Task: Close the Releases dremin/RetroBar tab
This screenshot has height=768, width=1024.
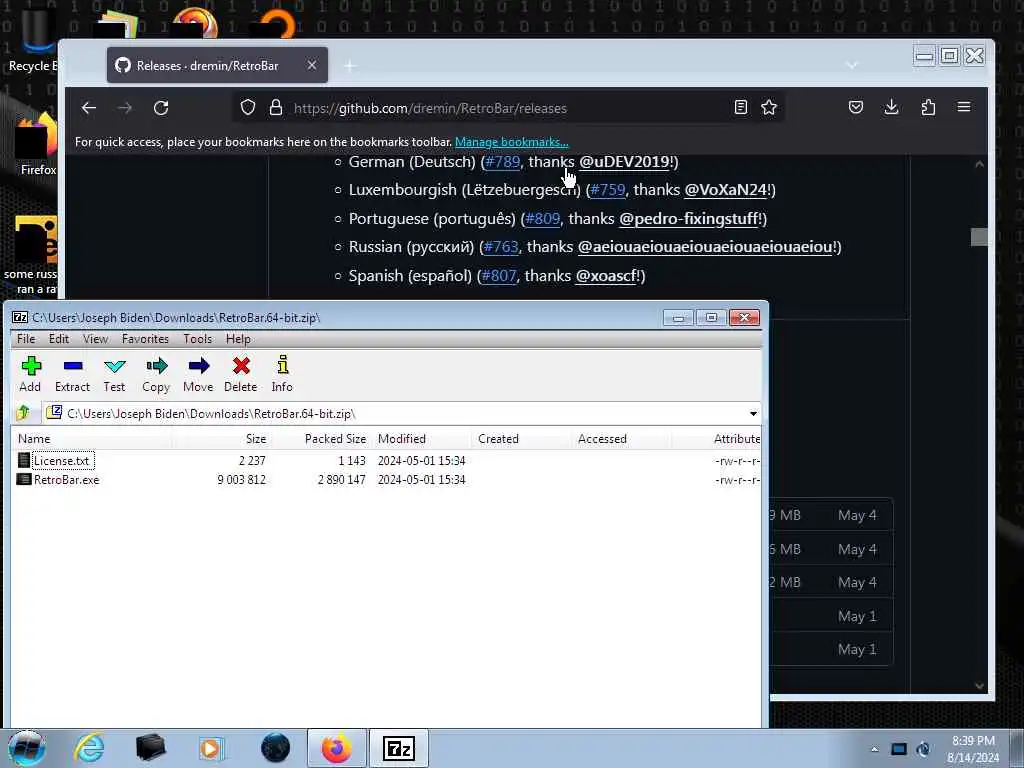Action: pyautogui.click(x=312, y=65)
